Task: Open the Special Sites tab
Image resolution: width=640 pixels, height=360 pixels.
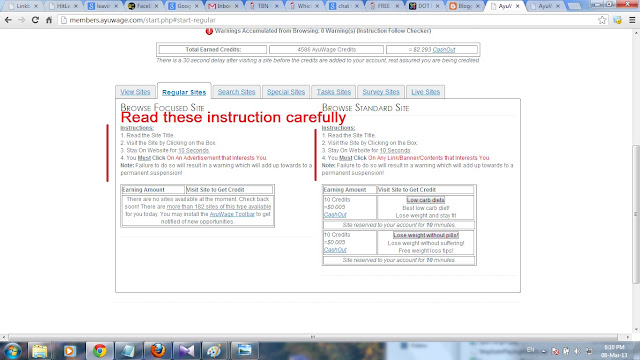Action: [286, 92]
